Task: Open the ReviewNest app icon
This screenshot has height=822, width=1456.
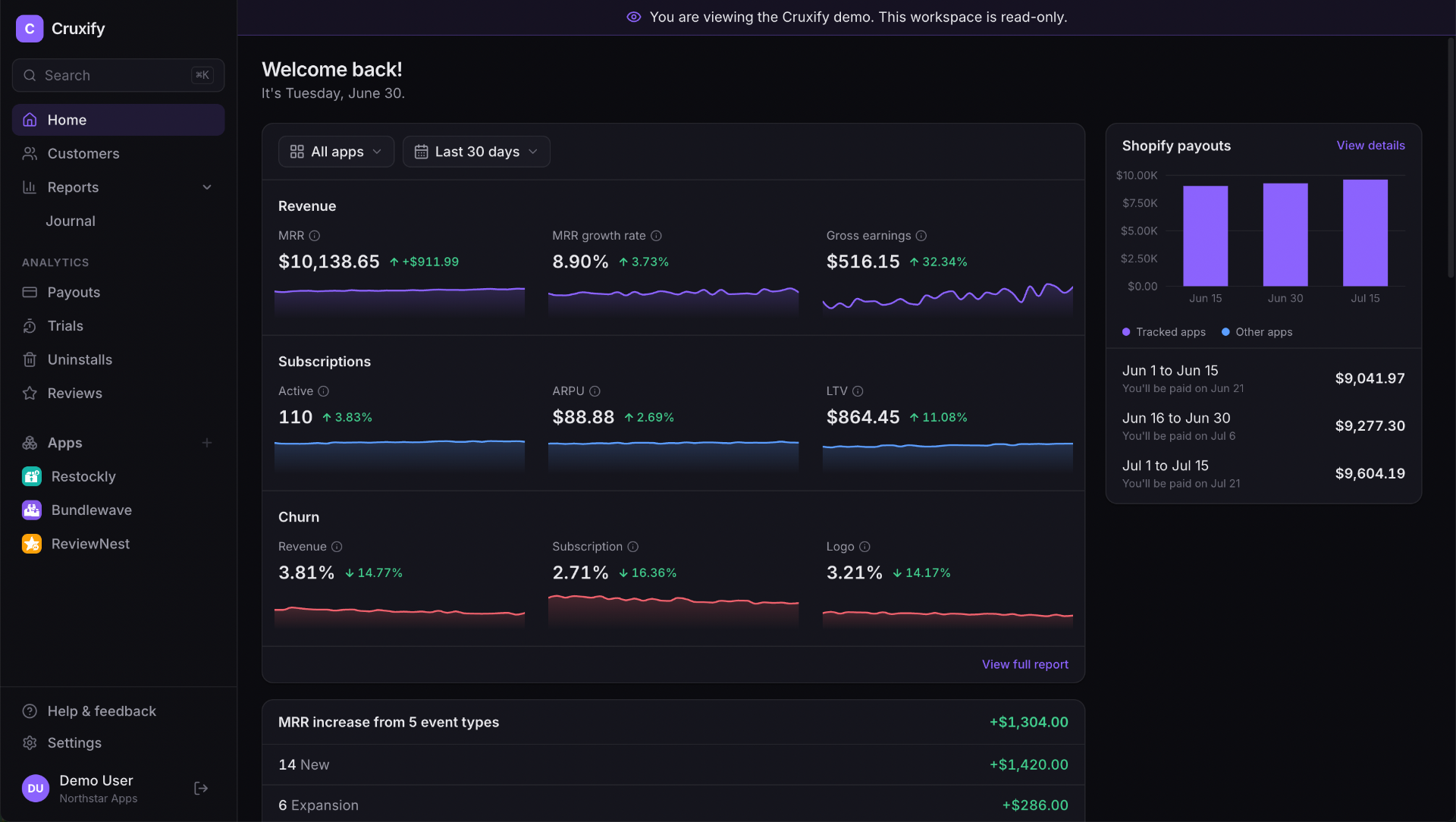Action: (32, 544)
